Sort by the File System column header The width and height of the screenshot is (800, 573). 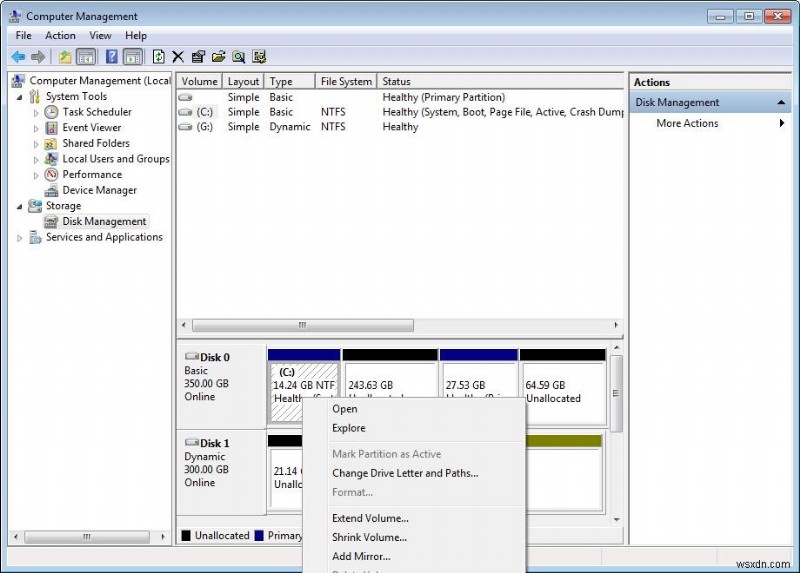tap(346, 81)
